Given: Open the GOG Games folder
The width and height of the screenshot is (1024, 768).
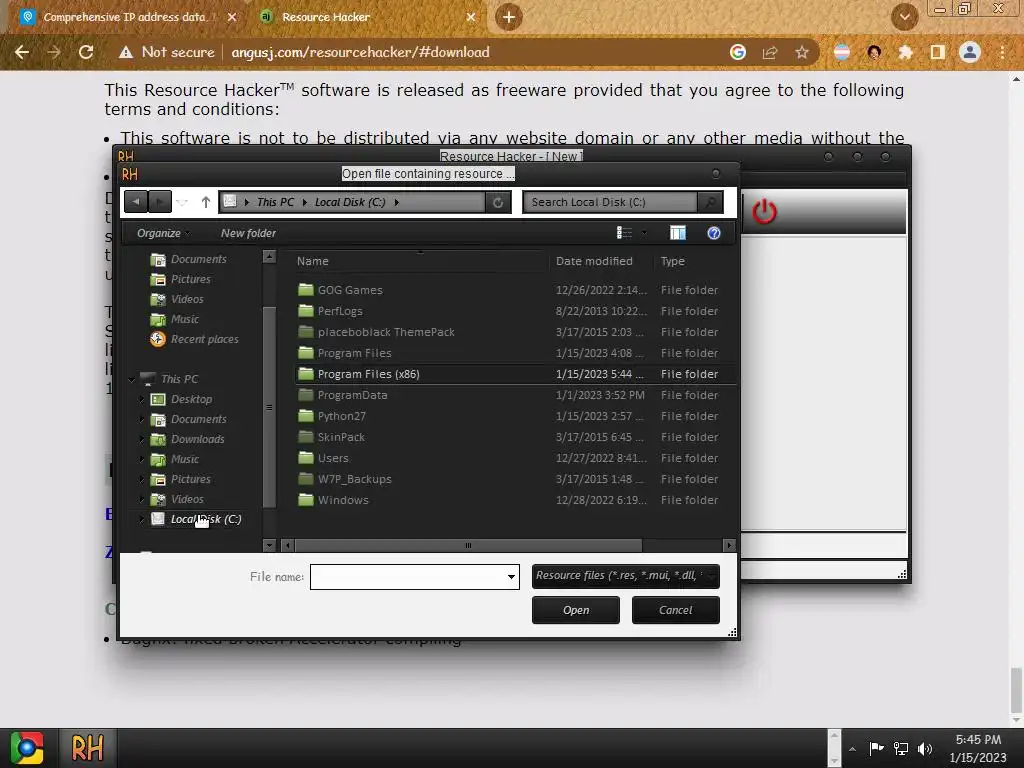Looking at the screenshot, I should (x=340, y=290).
